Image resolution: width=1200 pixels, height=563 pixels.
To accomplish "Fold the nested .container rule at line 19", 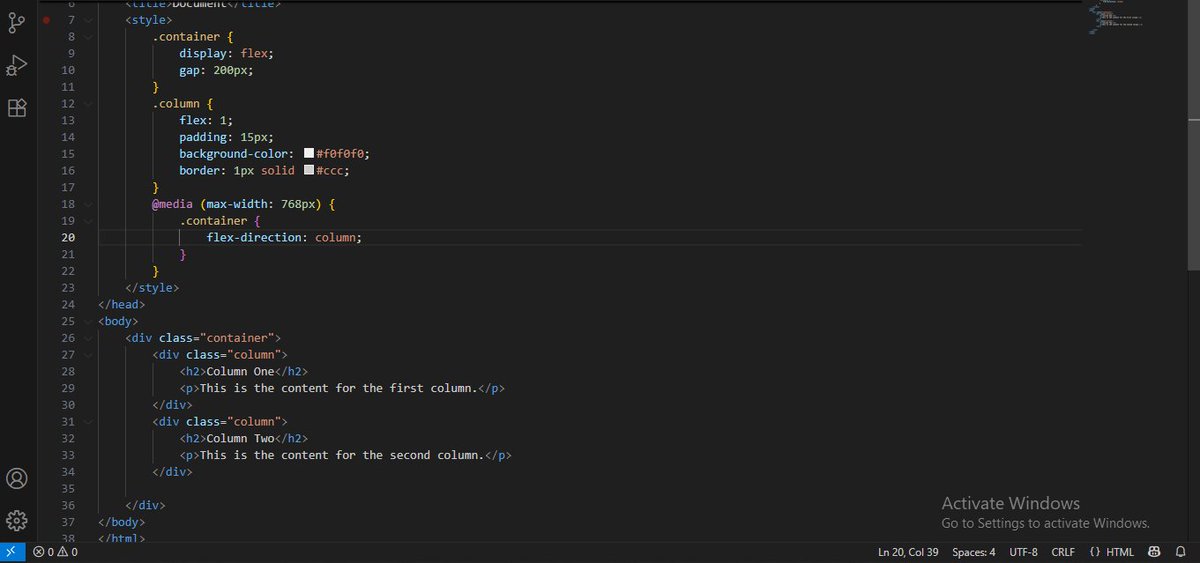I will (x=89, y=220).
